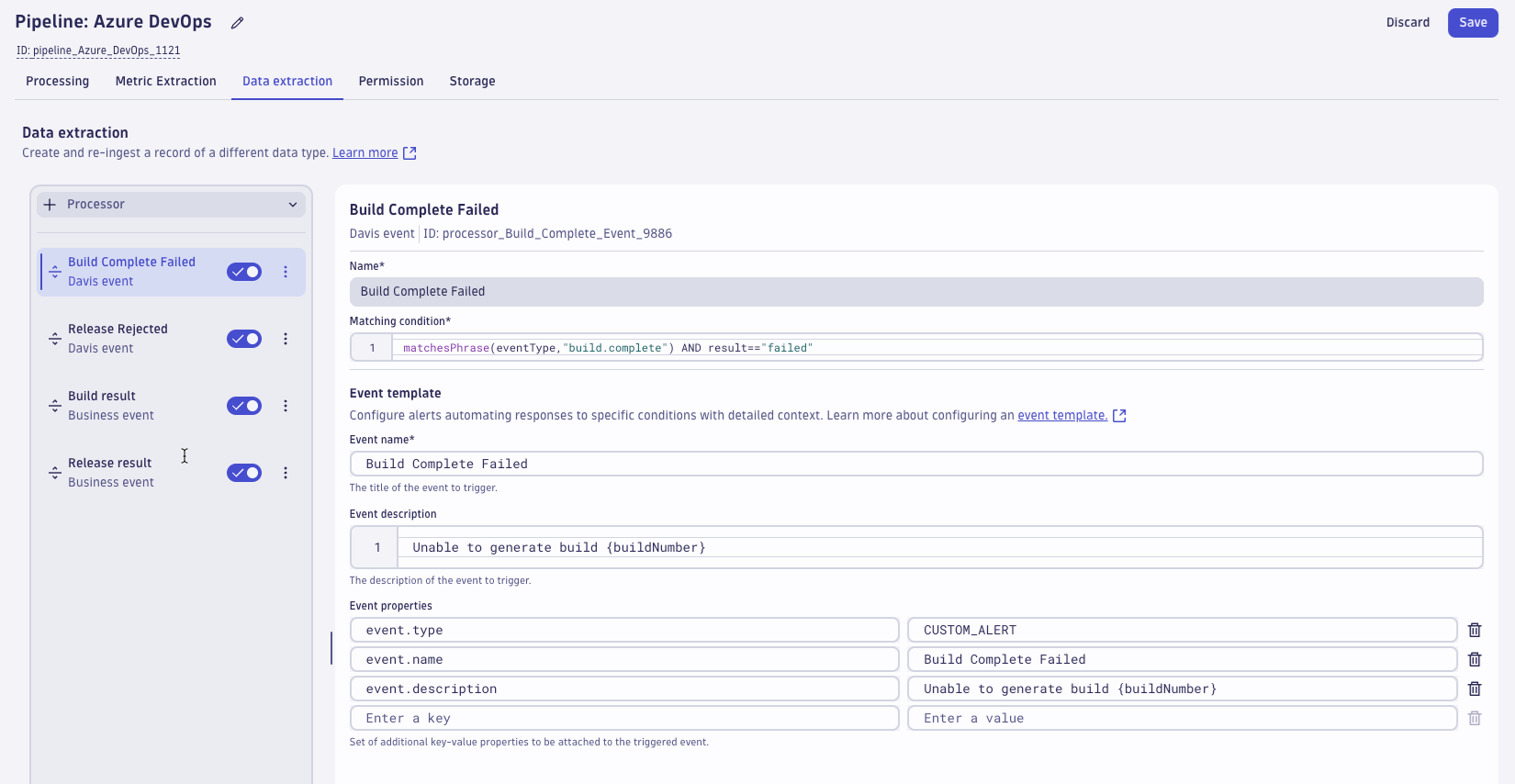Edit the CUSTOM_ALERT value field
This screenshot has width=1515, height=784.
point(1183,630)
